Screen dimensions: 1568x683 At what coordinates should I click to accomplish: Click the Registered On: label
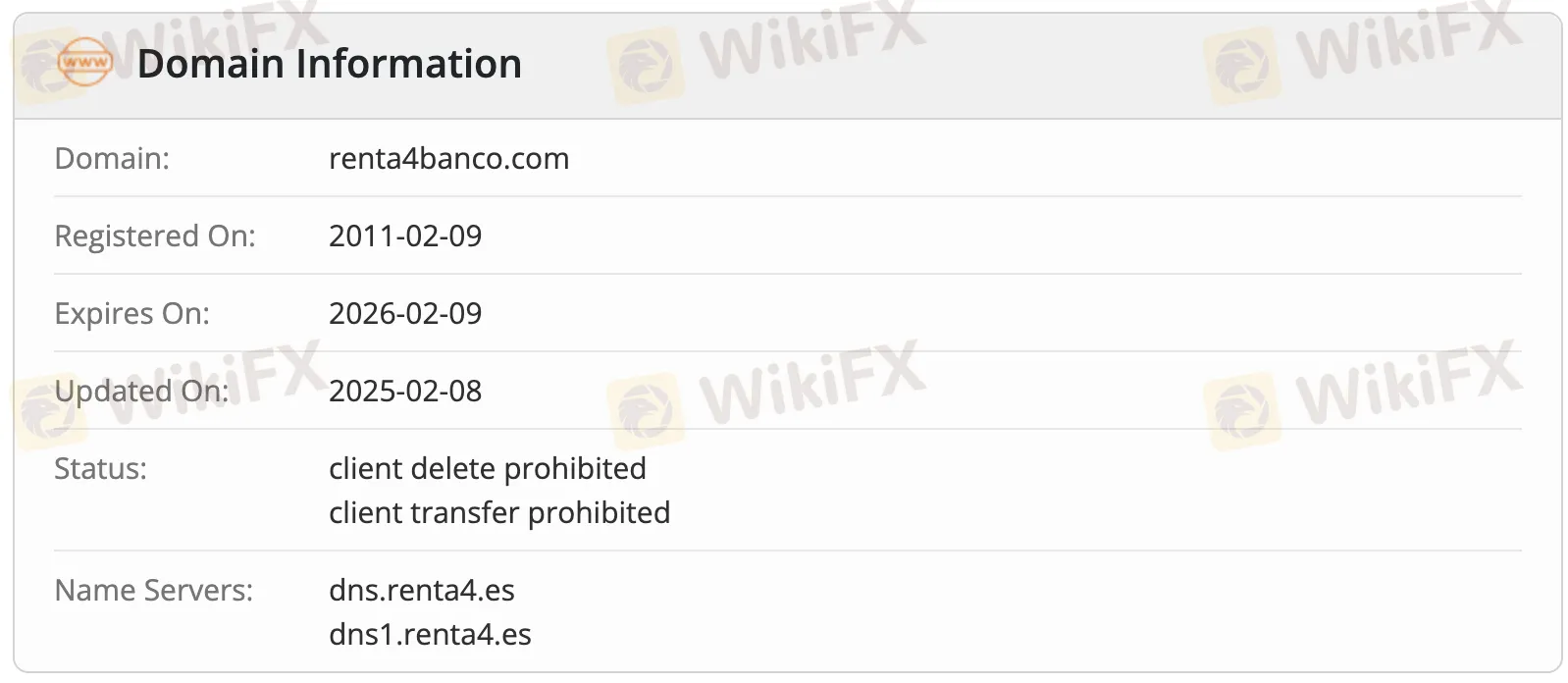tap(155, 236)
